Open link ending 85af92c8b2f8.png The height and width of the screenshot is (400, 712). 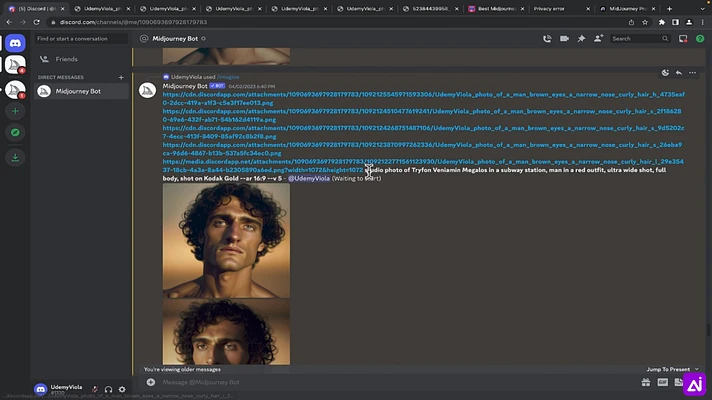pos(424,132)
